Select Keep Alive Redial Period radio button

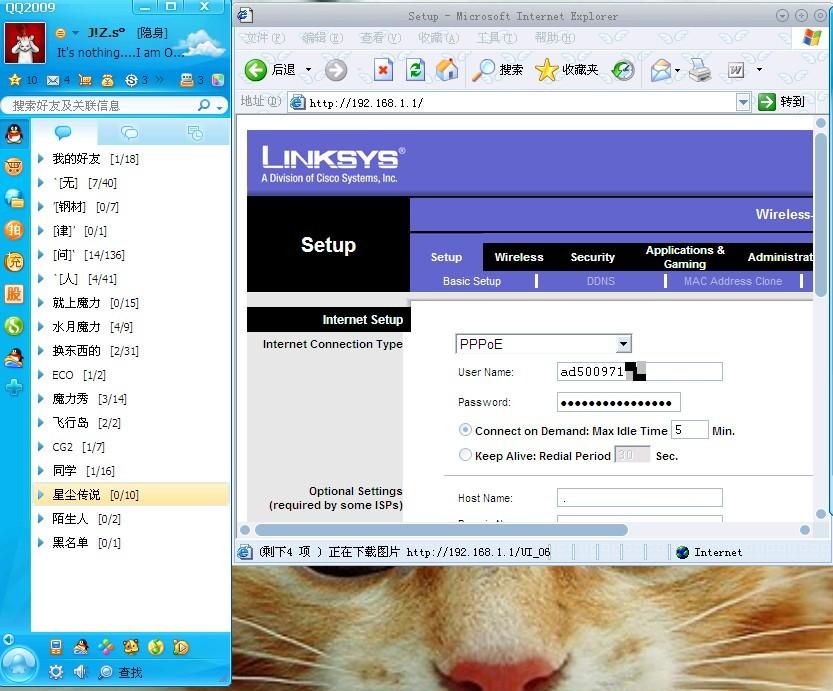click(x=465, y=455)
